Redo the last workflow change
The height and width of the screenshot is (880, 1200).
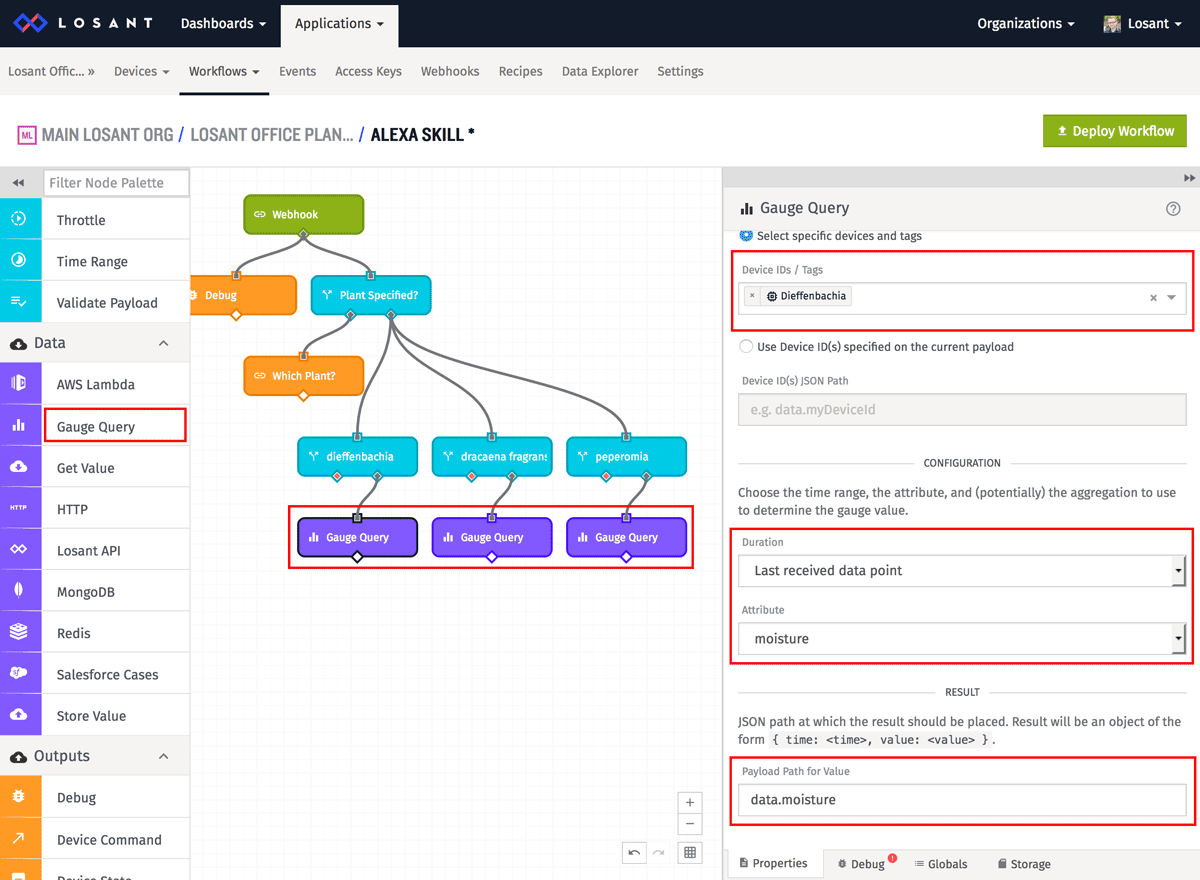tap(658, 852)
